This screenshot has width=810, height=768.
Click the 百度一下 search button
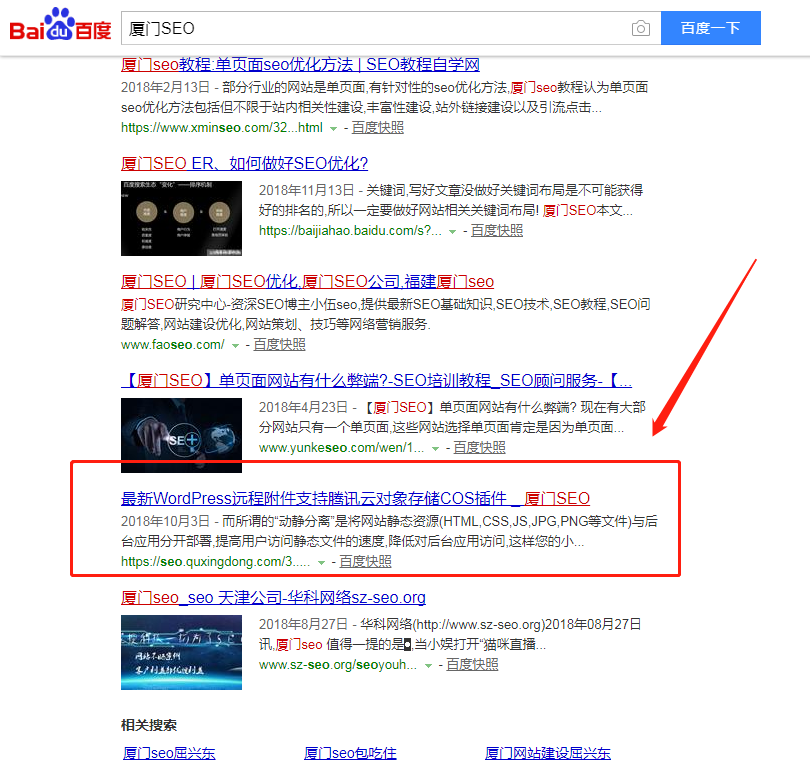710,28
